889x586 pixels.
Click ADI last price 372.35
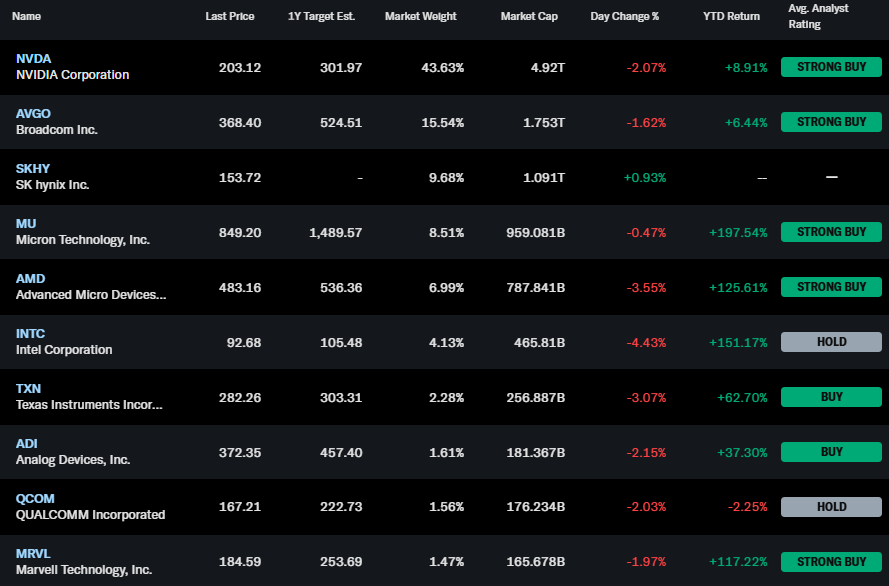pos(240,452)
